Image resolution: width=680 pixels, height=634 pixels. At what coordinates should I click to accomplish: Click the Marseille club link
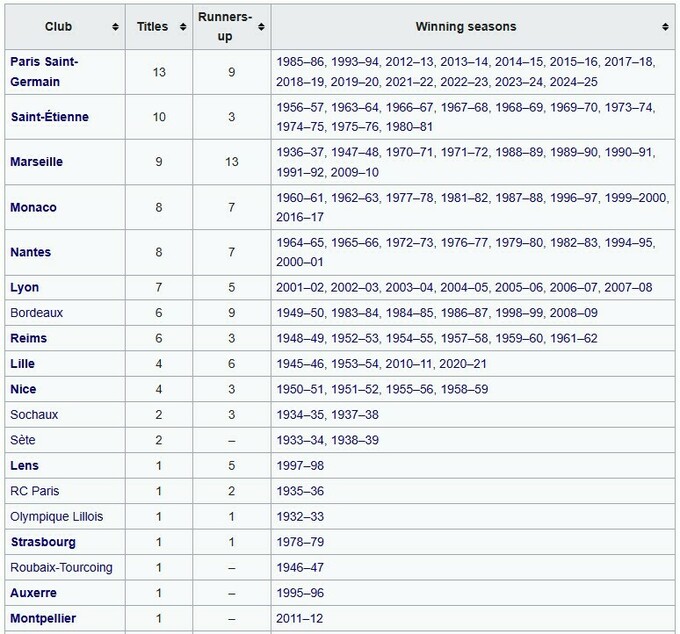pos(36,162)
